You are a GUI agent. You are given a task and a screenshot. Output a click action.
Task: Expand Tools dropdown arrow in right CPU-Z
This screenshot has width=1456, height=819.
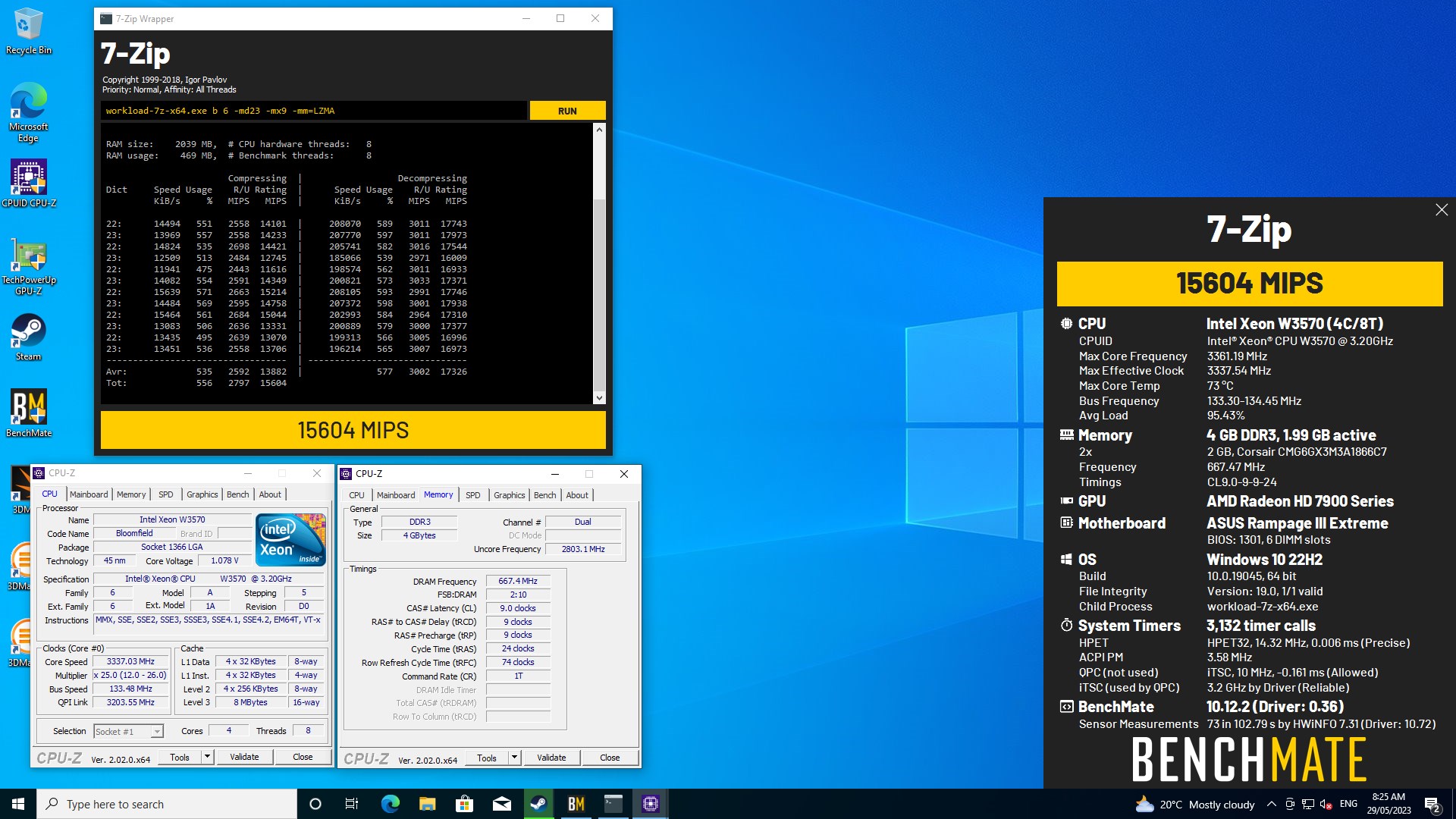point(514,758)
